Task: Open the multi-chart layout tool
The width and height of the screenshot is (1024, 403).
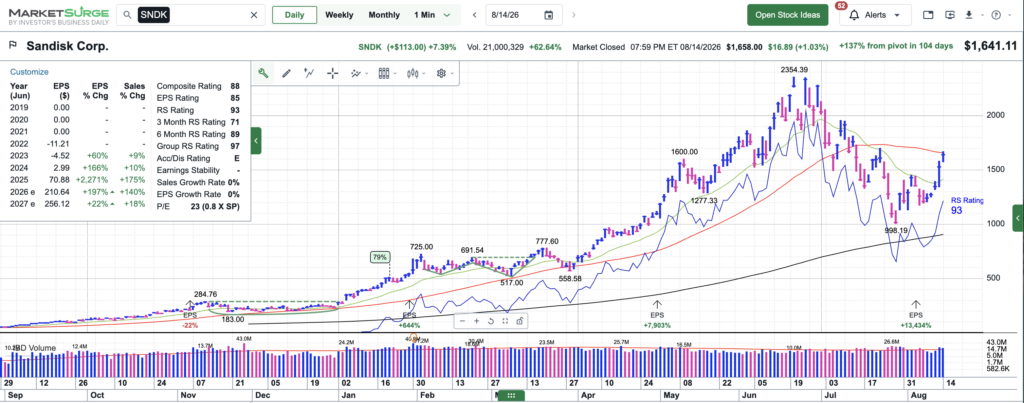Action: [x=383, y=73]
